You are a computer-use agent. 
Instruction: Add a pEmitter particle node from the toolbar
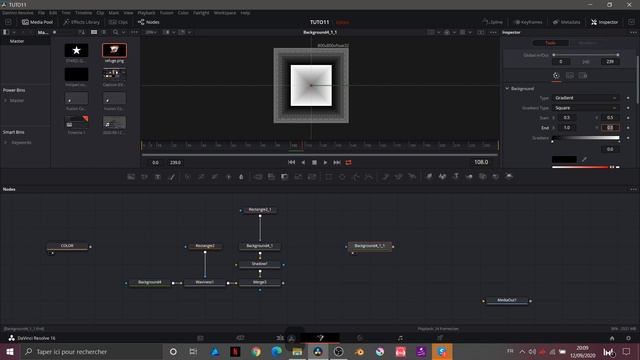pyautogui.click(x=385, y=177)
